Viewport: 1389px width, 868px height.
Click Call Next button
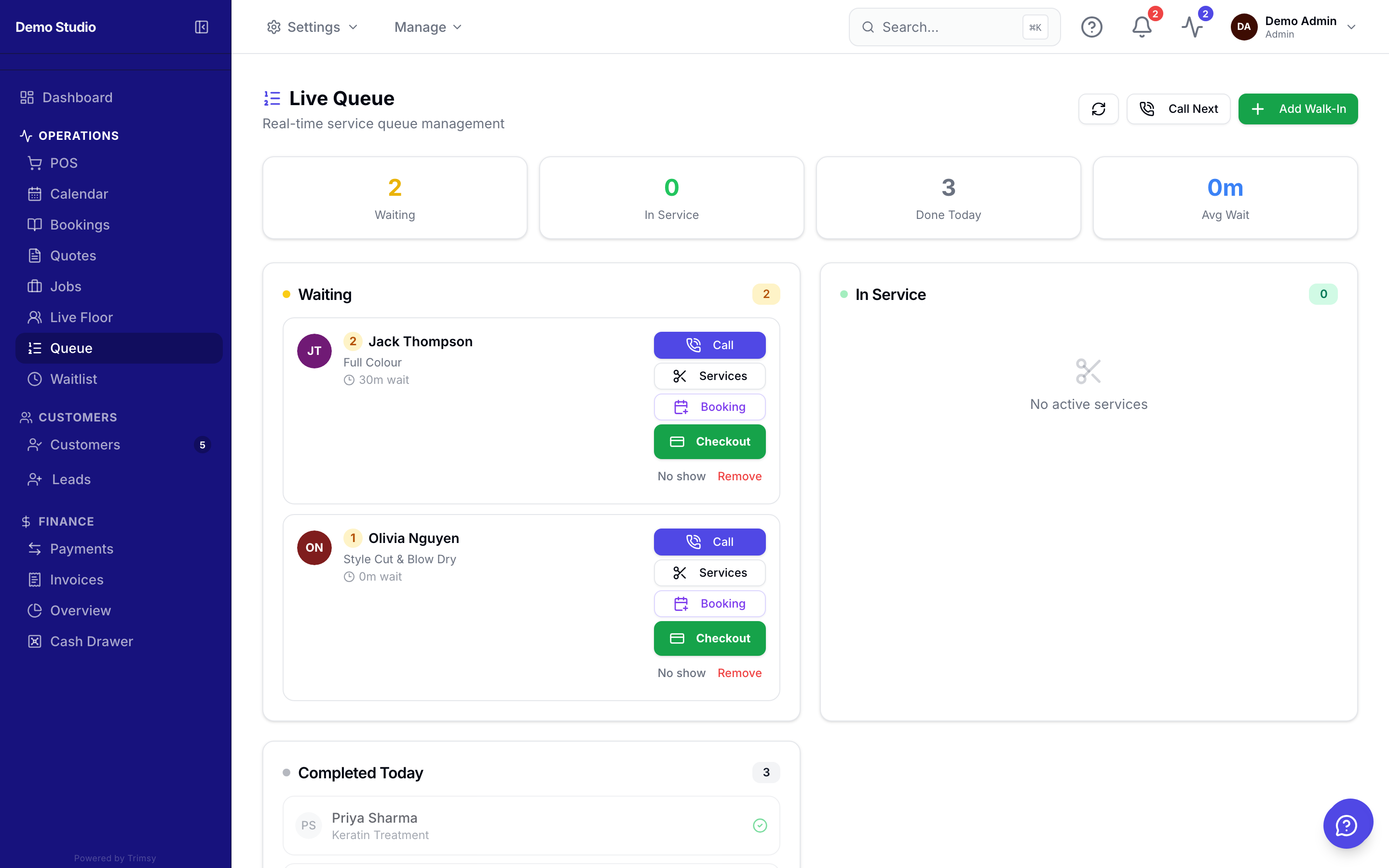click(1178, 109)
